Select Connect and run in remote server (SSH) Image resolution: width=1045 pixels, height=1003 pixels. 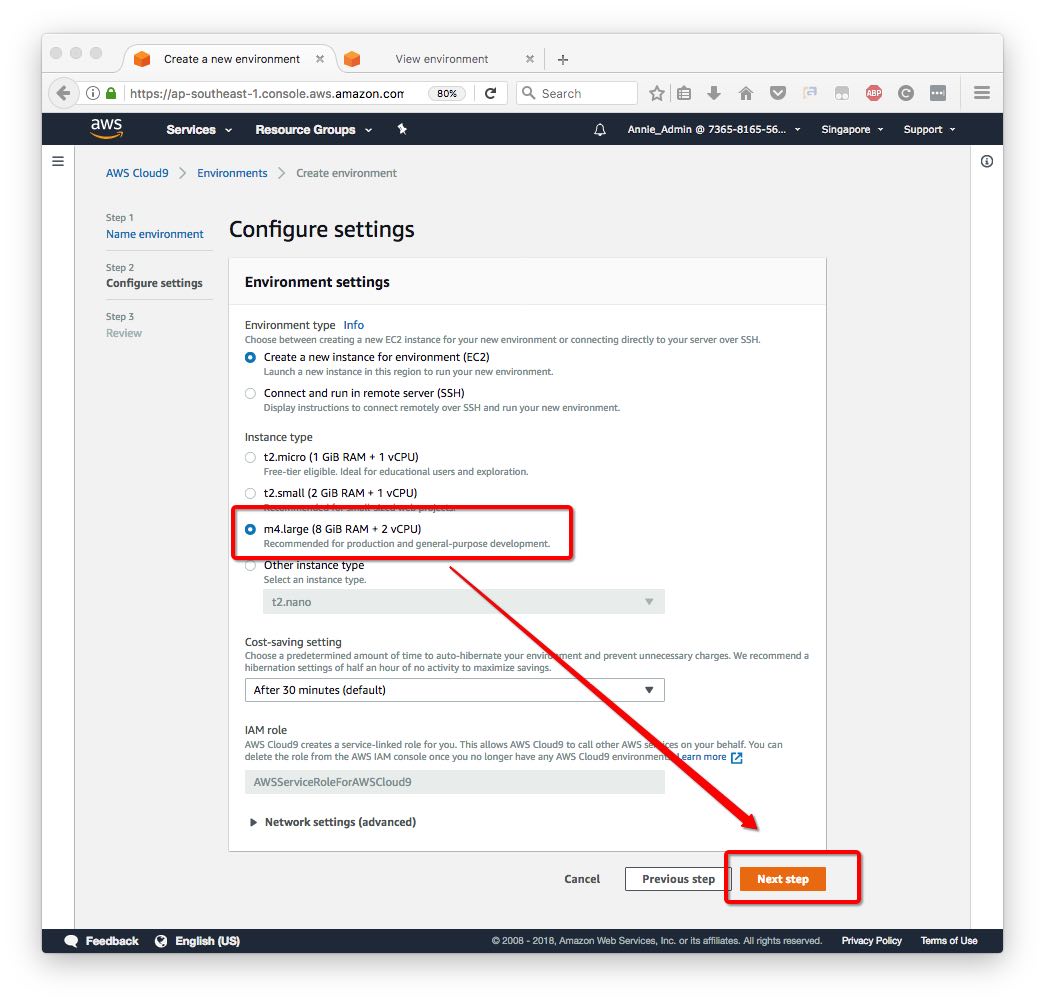tap(250, 393)
